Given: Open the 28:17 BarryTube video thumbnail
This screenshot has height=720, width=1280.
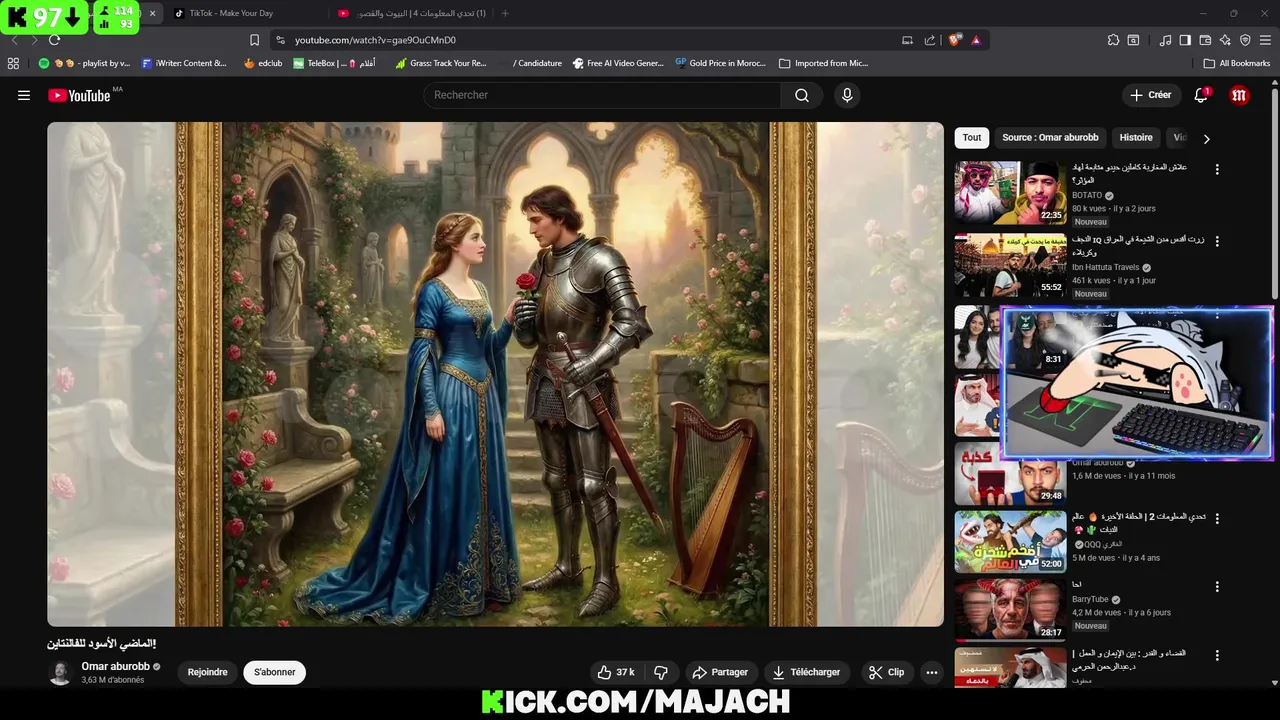Looking at the screenshot, I should 1010,610.
